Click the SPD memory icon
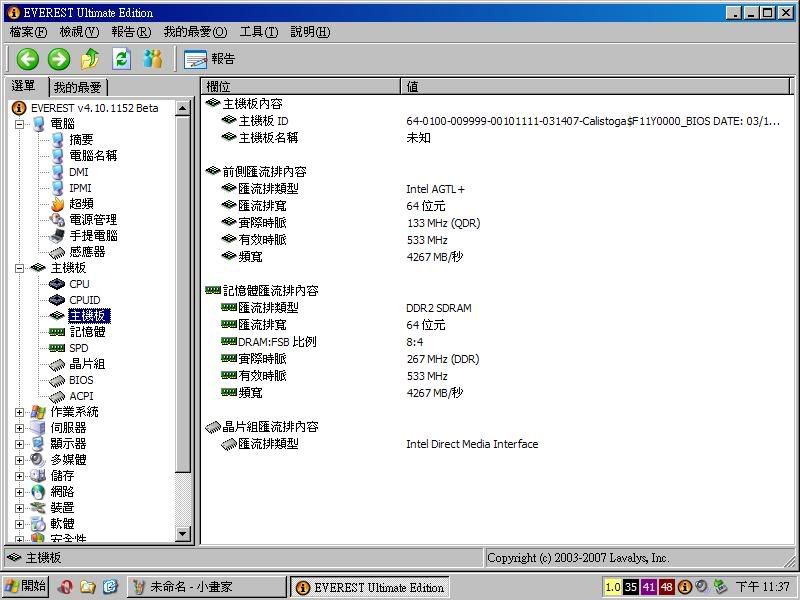 pyautogui.click(x=57, y=348)
